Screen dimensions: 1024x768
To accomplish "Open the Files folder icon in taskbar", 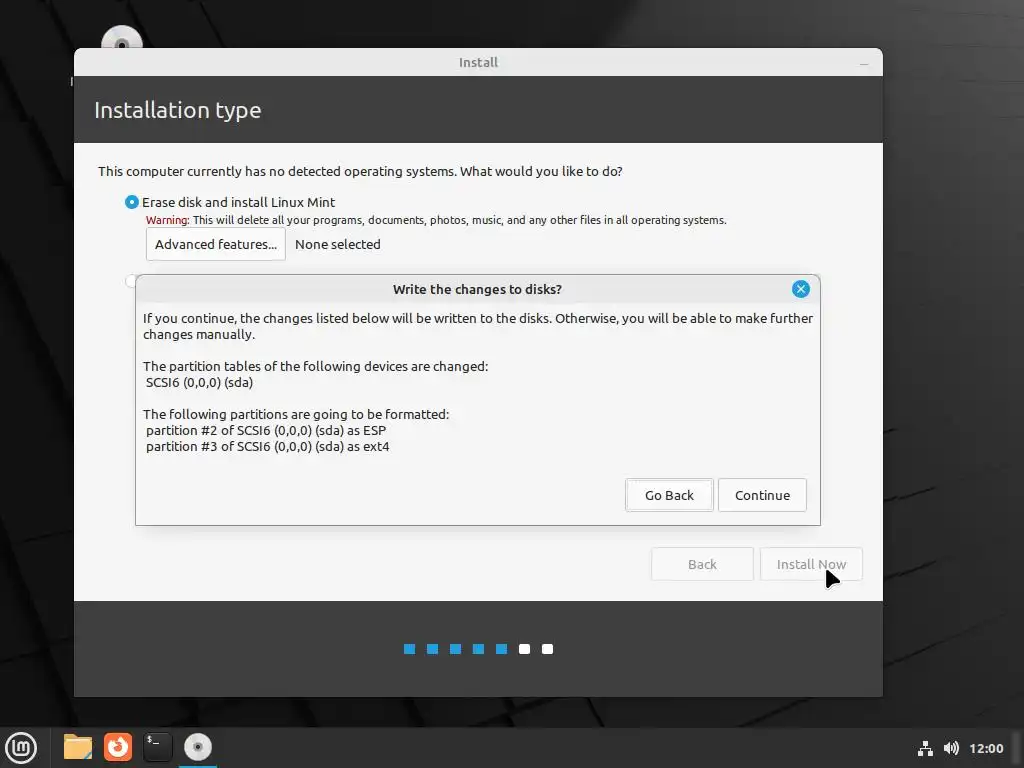I will click(x=78, y=747).
